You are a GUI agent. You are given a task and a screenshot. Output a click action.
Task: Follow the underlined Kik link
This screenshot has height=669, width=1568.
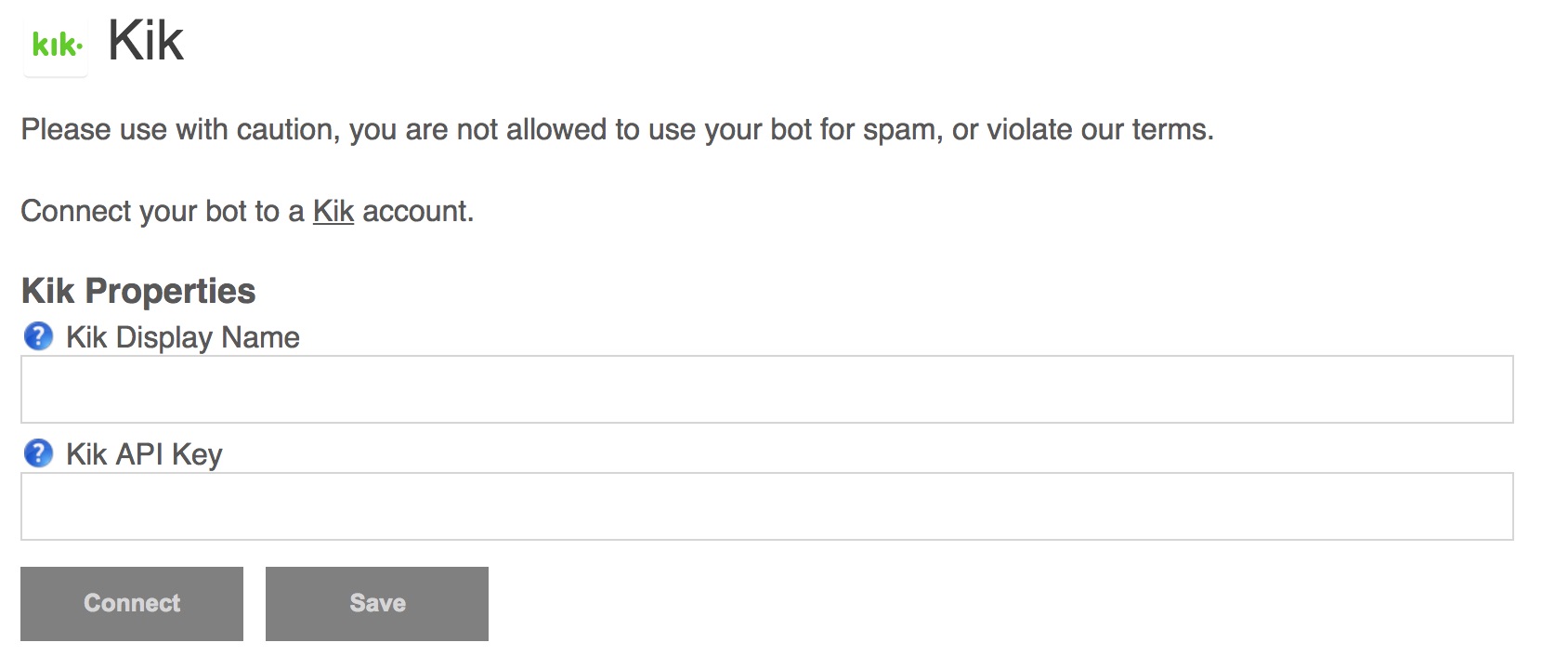pos(333,212)
